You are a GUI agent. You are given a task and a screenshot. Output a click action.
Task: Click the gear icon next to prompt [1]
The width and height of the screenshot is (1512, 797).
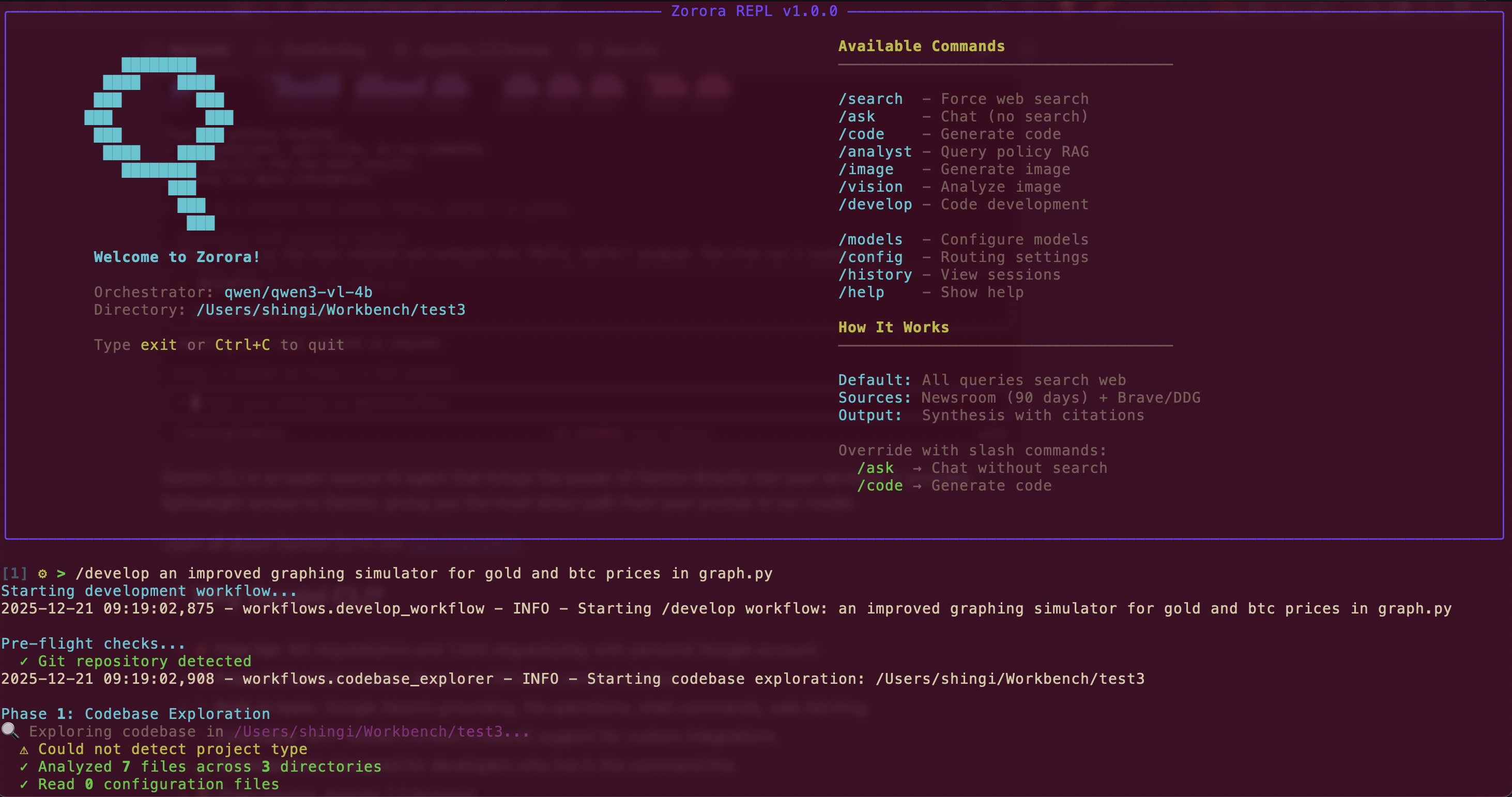[42, 574]
